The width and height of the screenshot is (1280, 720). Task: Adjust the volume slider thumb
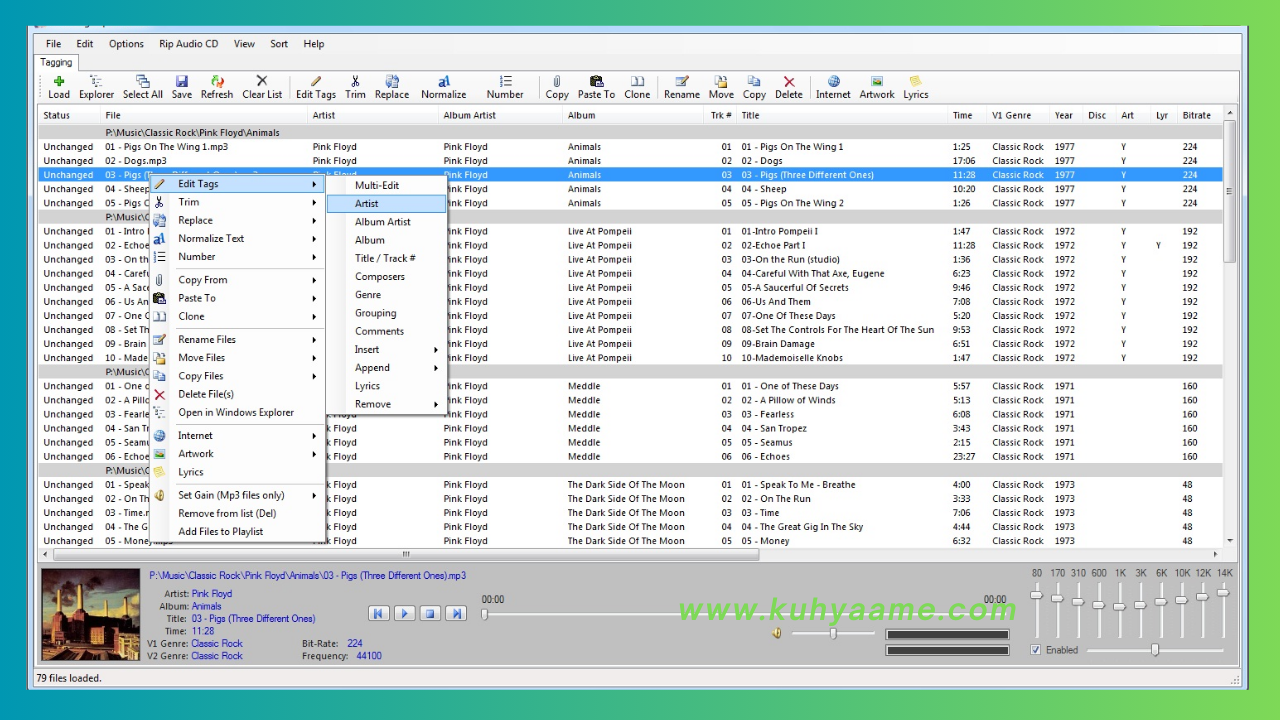pyautogui.click(x=833, y=633)
